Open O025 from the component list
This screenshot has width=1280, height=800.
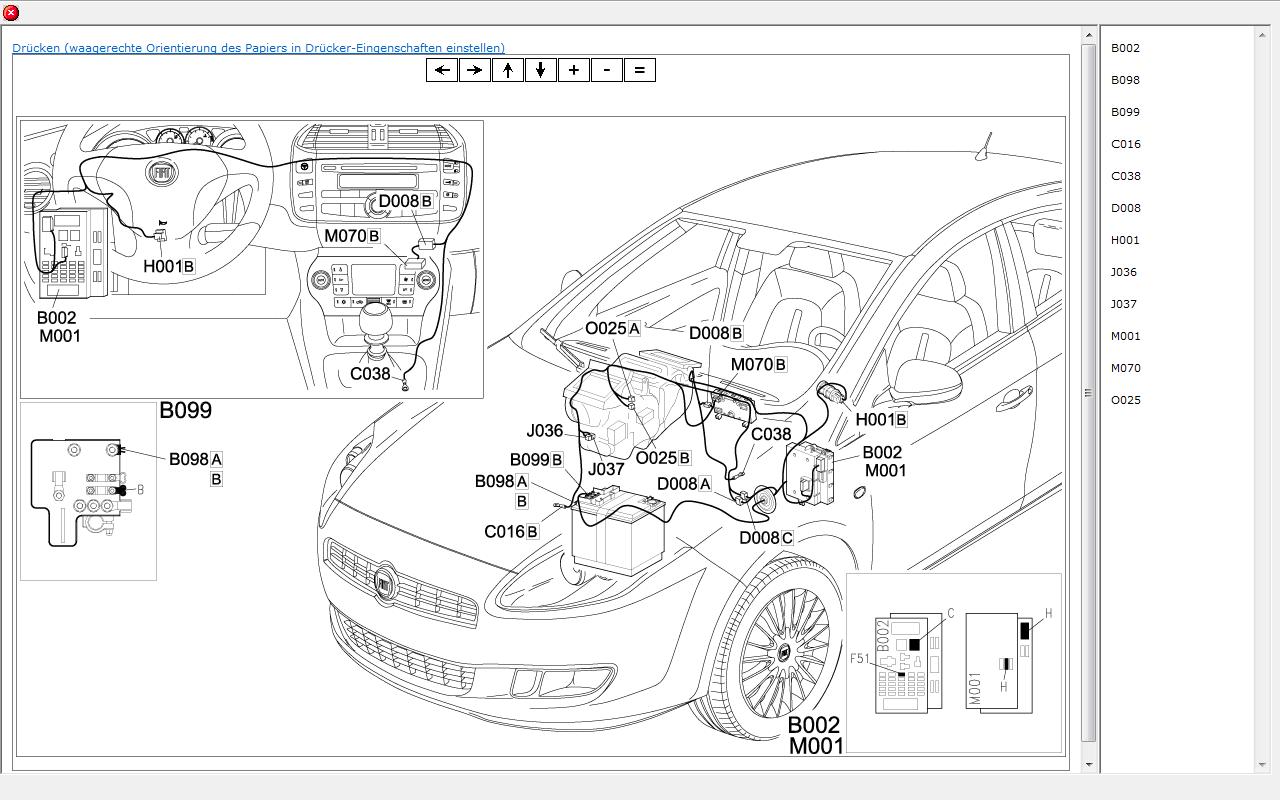point(1125,400)
